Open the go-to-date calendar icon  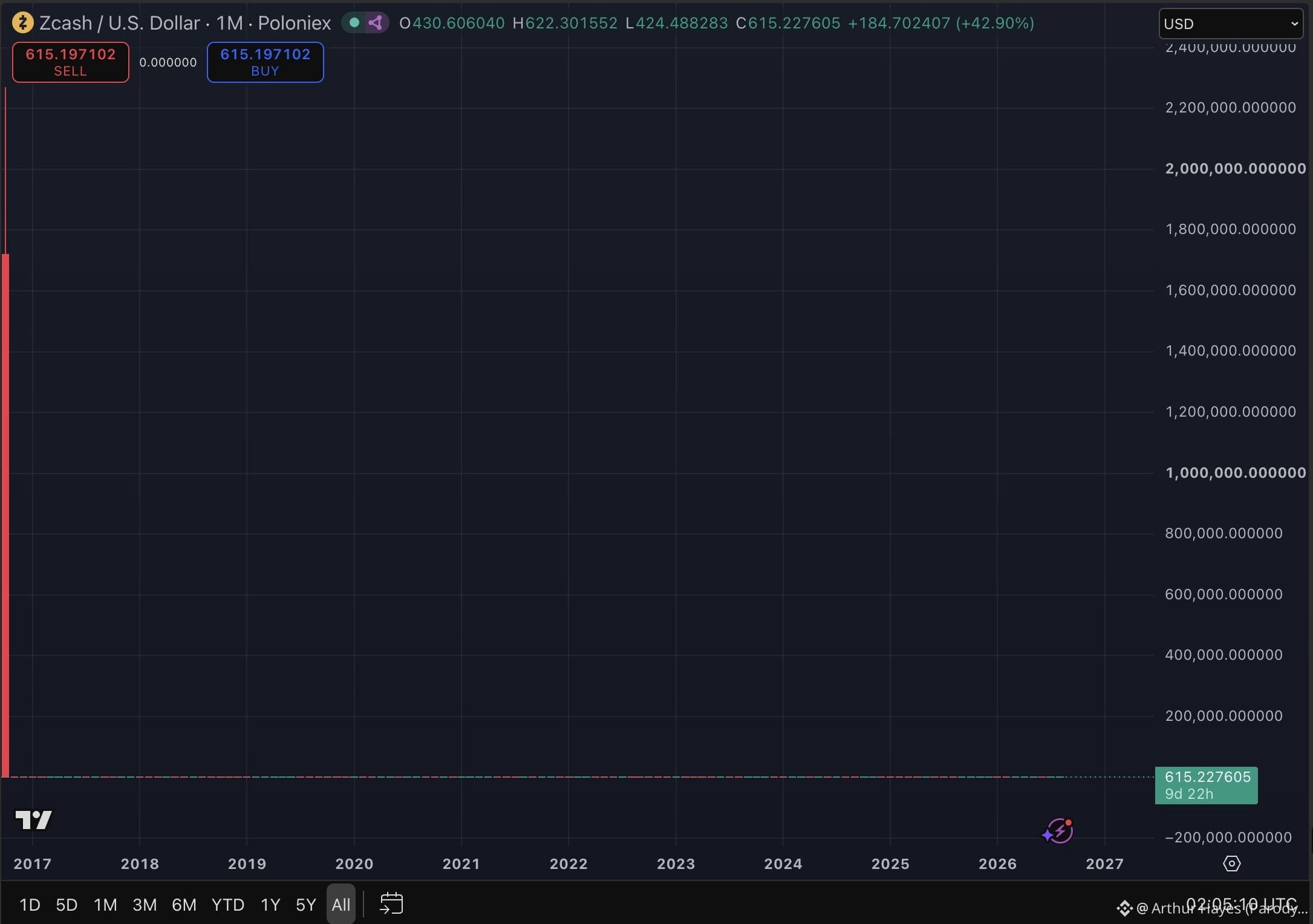tap(391, 903)
